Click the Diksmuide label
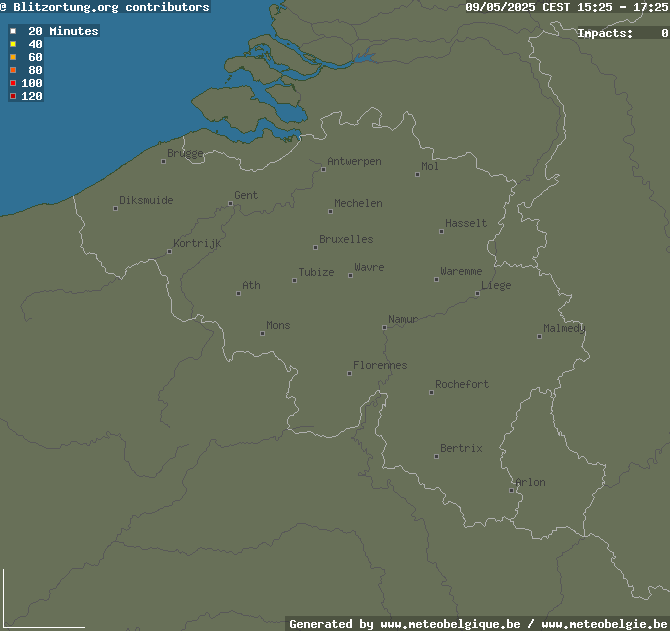 146,200
